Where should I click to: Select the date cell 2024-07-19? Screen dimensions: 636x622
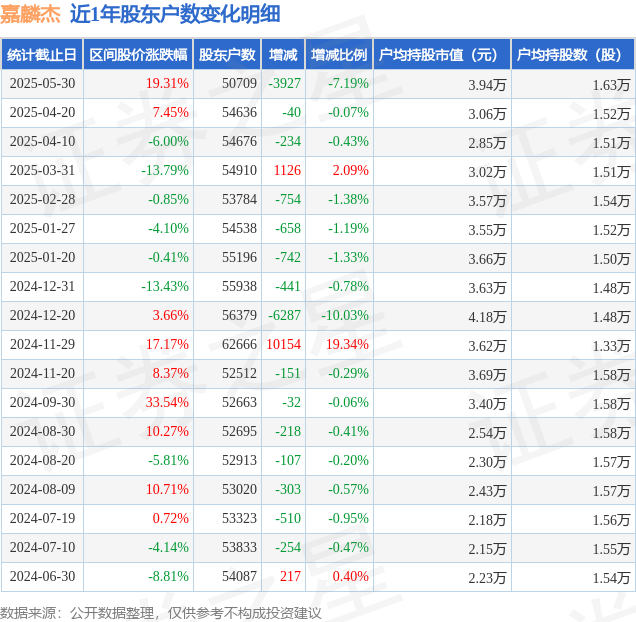point(43,519)
